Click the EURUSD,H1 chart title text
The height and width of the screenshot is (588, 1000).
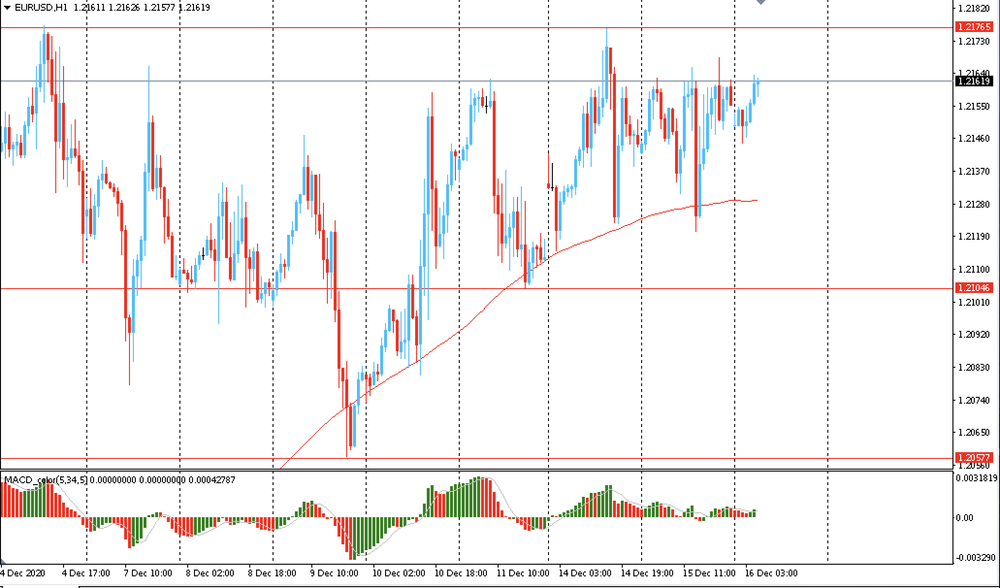(x=41, y=8)
